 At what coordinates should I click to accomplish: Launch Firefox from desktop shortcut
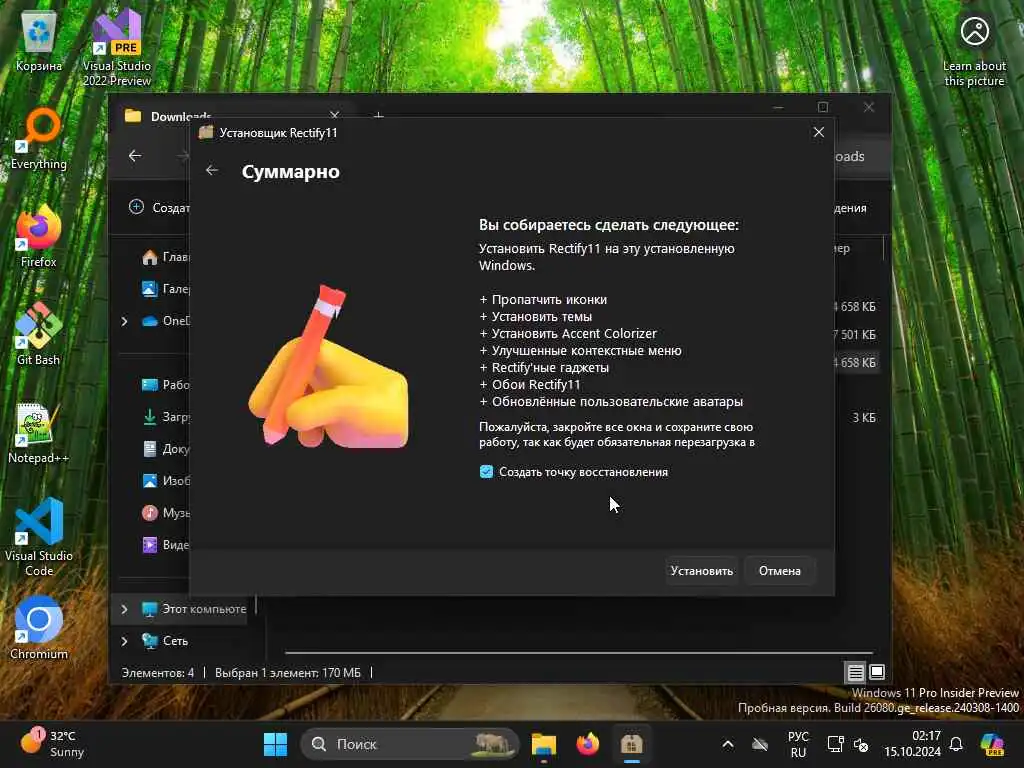tap(39, 236)
